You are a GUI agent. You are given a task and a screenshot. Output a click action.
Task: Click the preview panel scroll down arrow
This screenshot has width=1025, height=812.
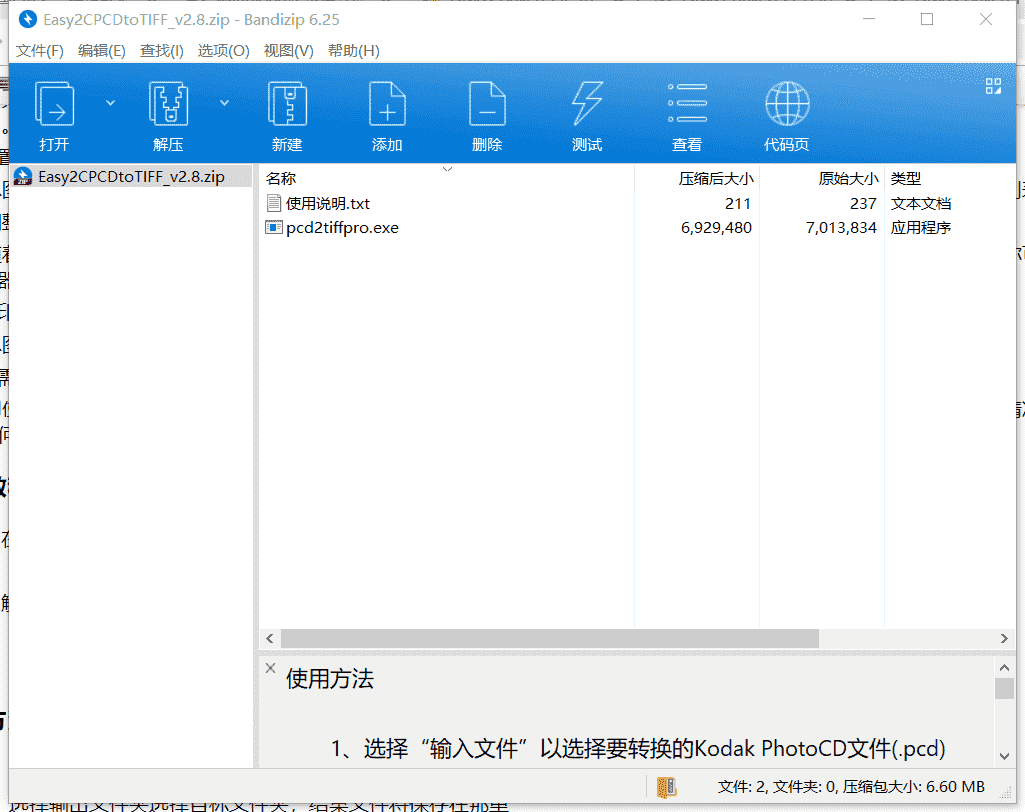click(1005, 756)
